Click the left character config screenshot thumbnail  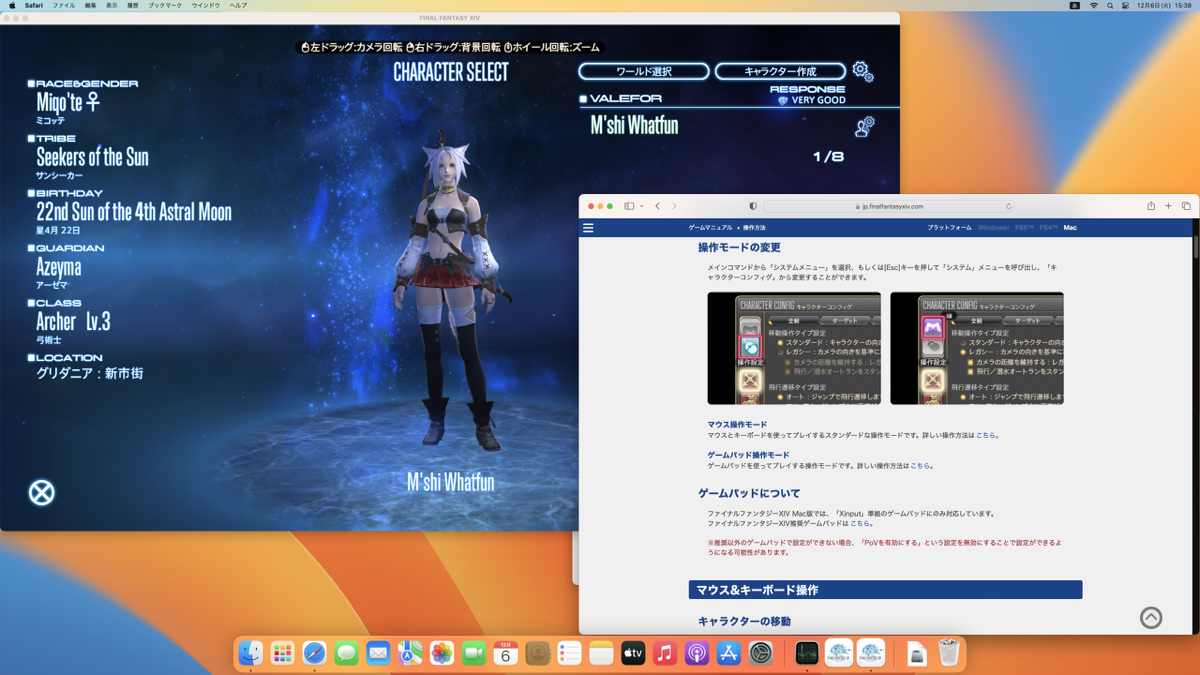794,348
